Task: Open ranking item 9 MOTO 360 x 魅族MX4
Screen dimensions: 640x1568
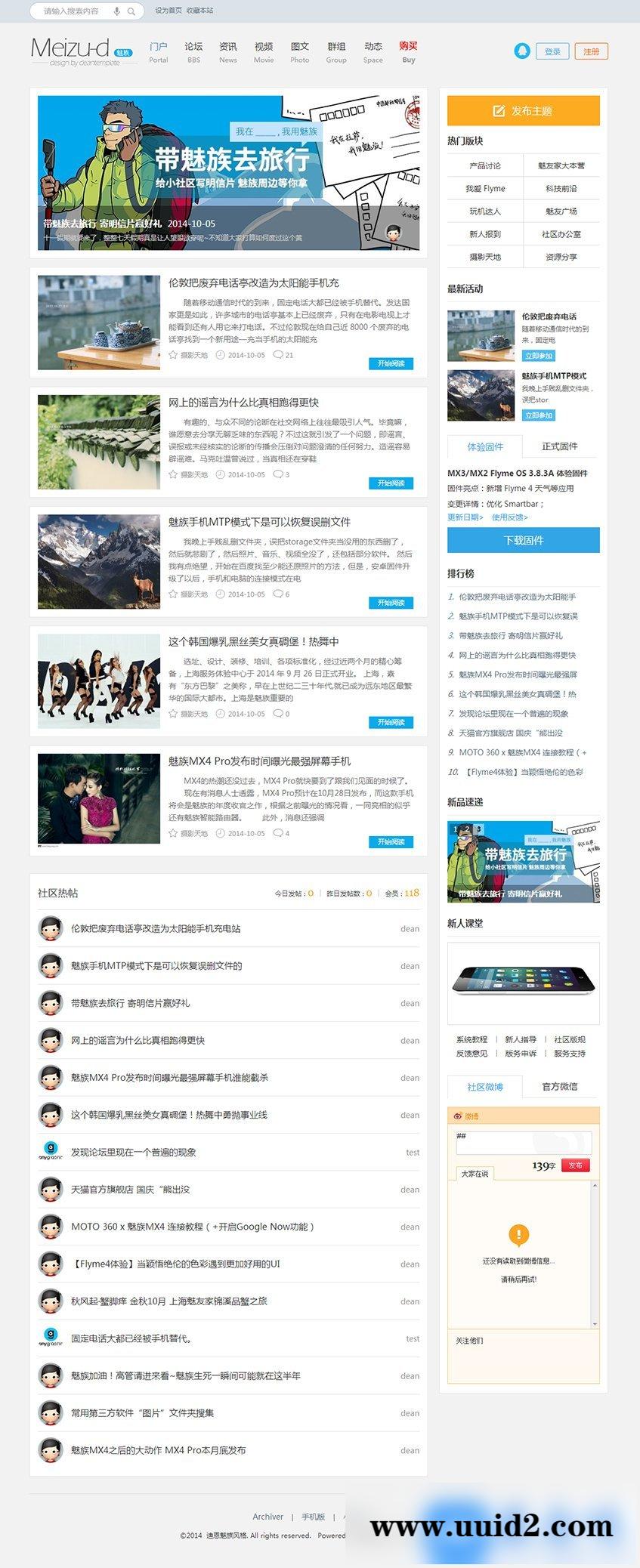Action: 522,752
